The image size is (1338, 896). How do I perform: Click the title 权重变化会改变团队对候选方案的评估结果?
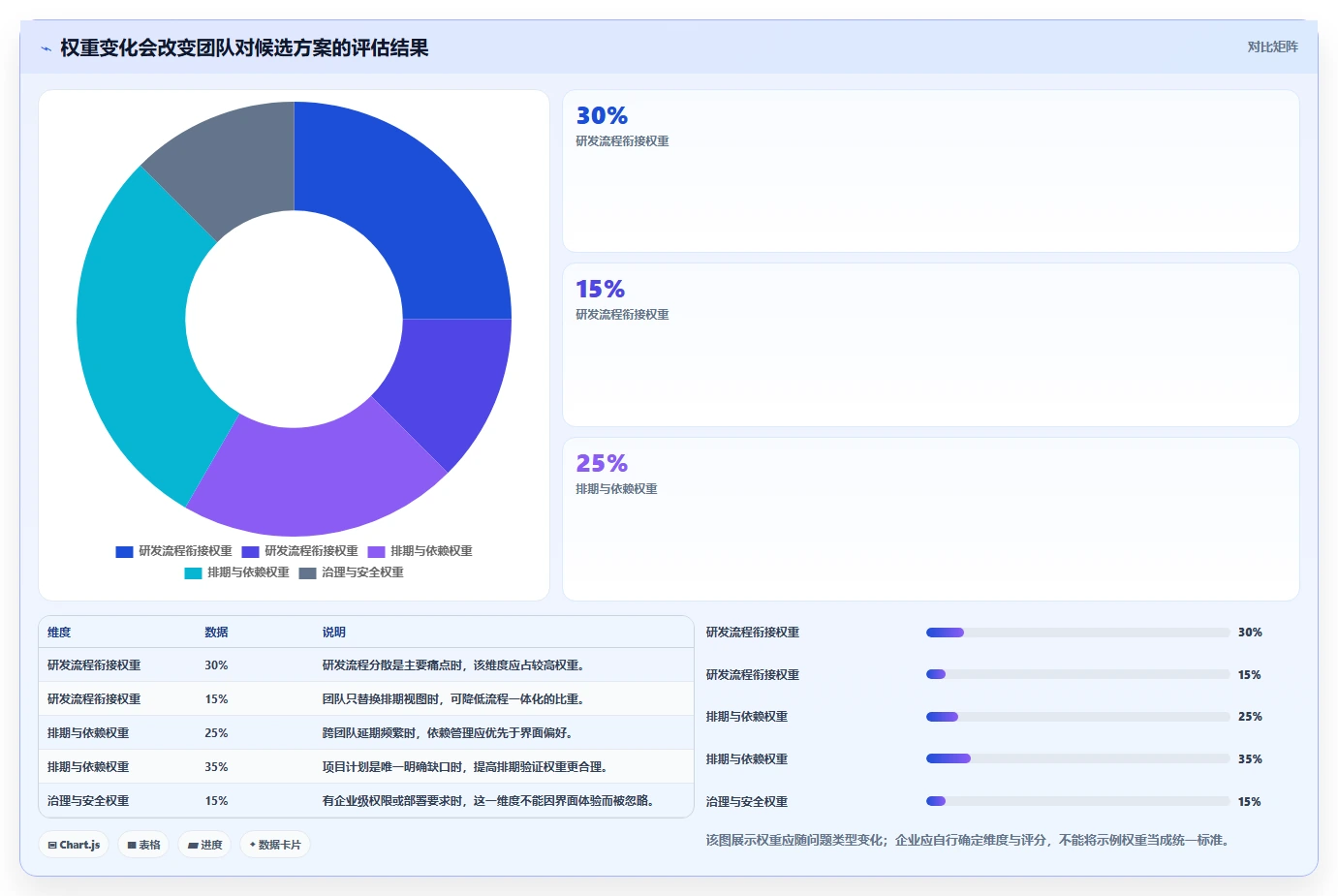click(x=244, y=47)
